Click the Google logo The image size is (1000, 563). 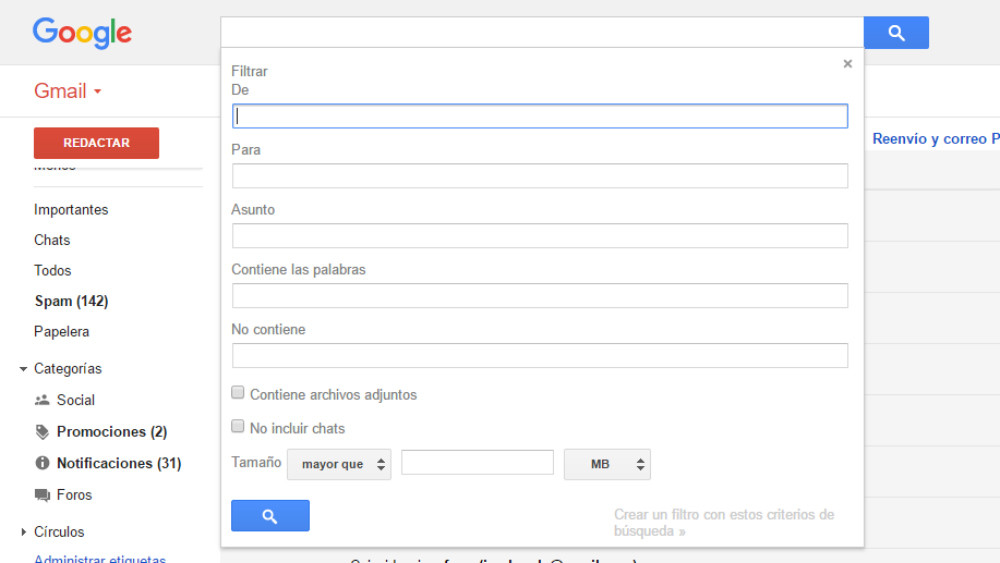pos(82,33)
